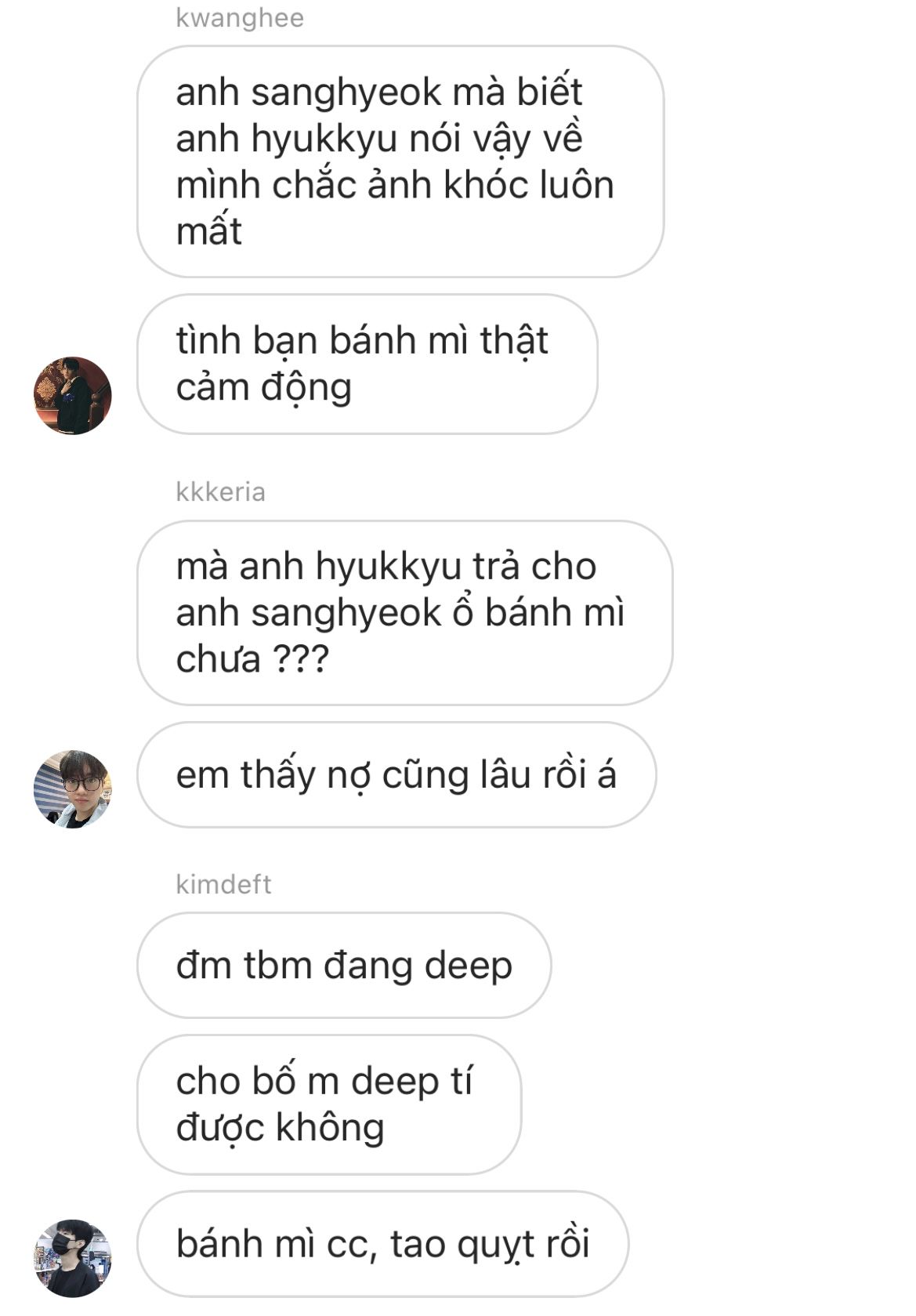Tap the avatar of person with round glasses
The height and width of the screenshot is (1316, 916).
tap(72, 789)
